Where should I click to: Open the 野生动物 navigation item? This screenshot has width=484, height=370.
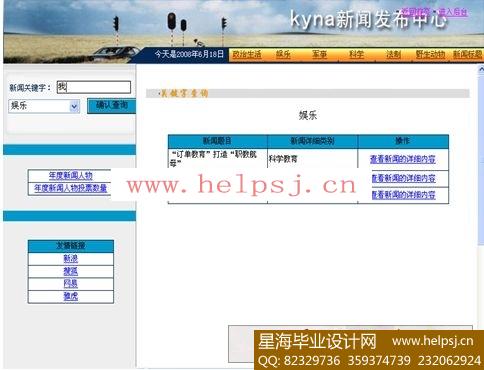(430, 54)
